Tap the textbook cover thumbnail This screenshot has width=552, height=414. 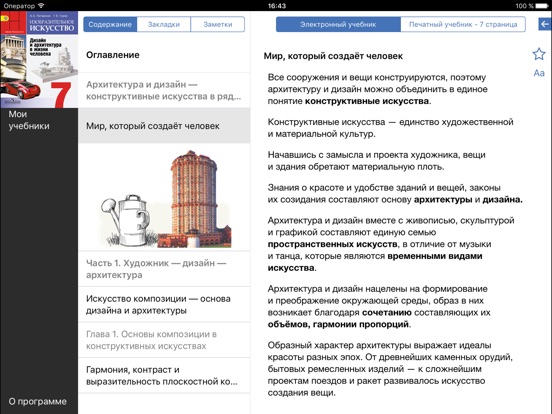coord(39,59)
